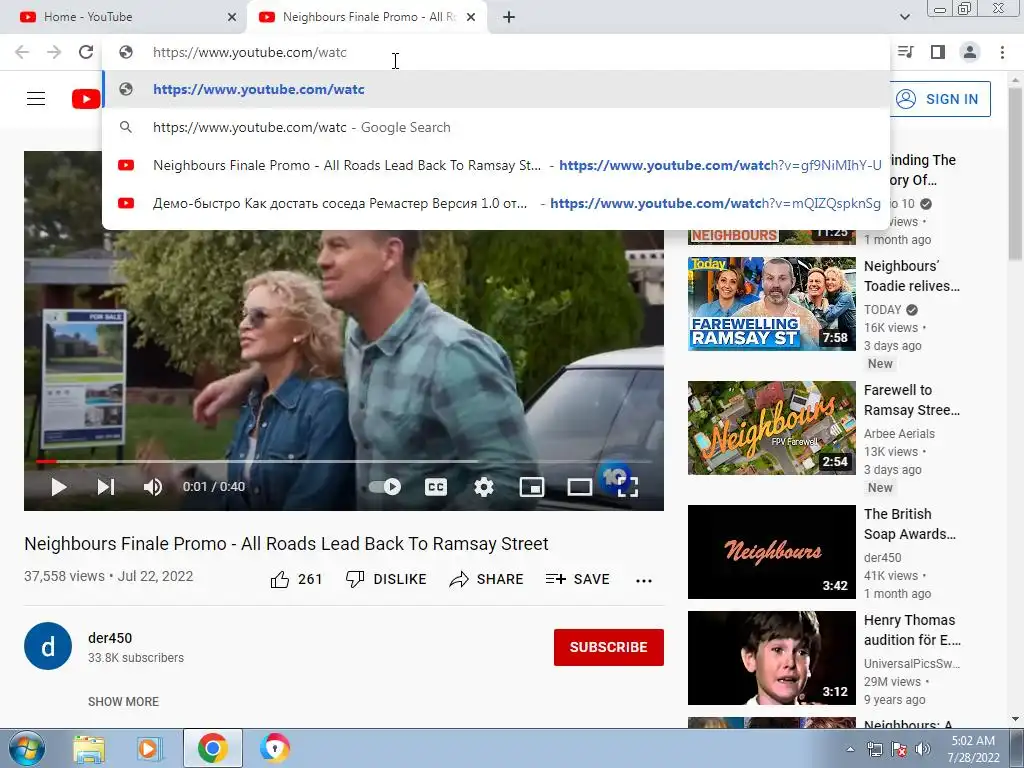Image resolution: width=1024 pixels, height=768 pixels.
Task: Open "Henry Thomas audition" title link
Action: (912, 630)
